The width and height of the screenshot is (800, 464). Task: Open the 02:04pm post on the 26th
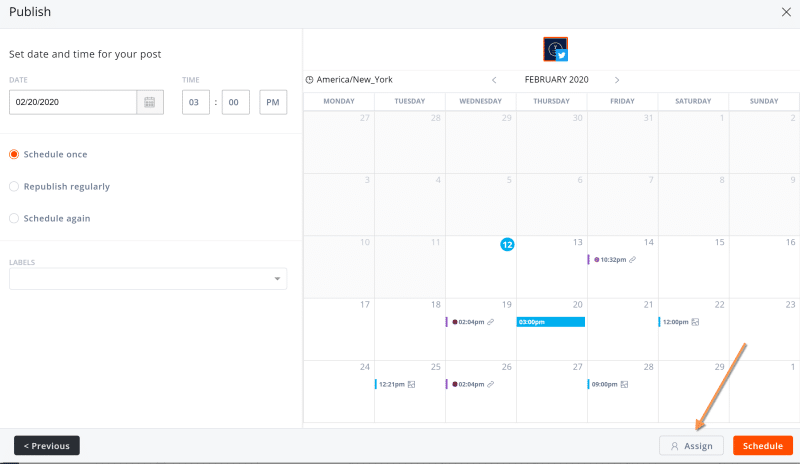[x=470, y=384]
